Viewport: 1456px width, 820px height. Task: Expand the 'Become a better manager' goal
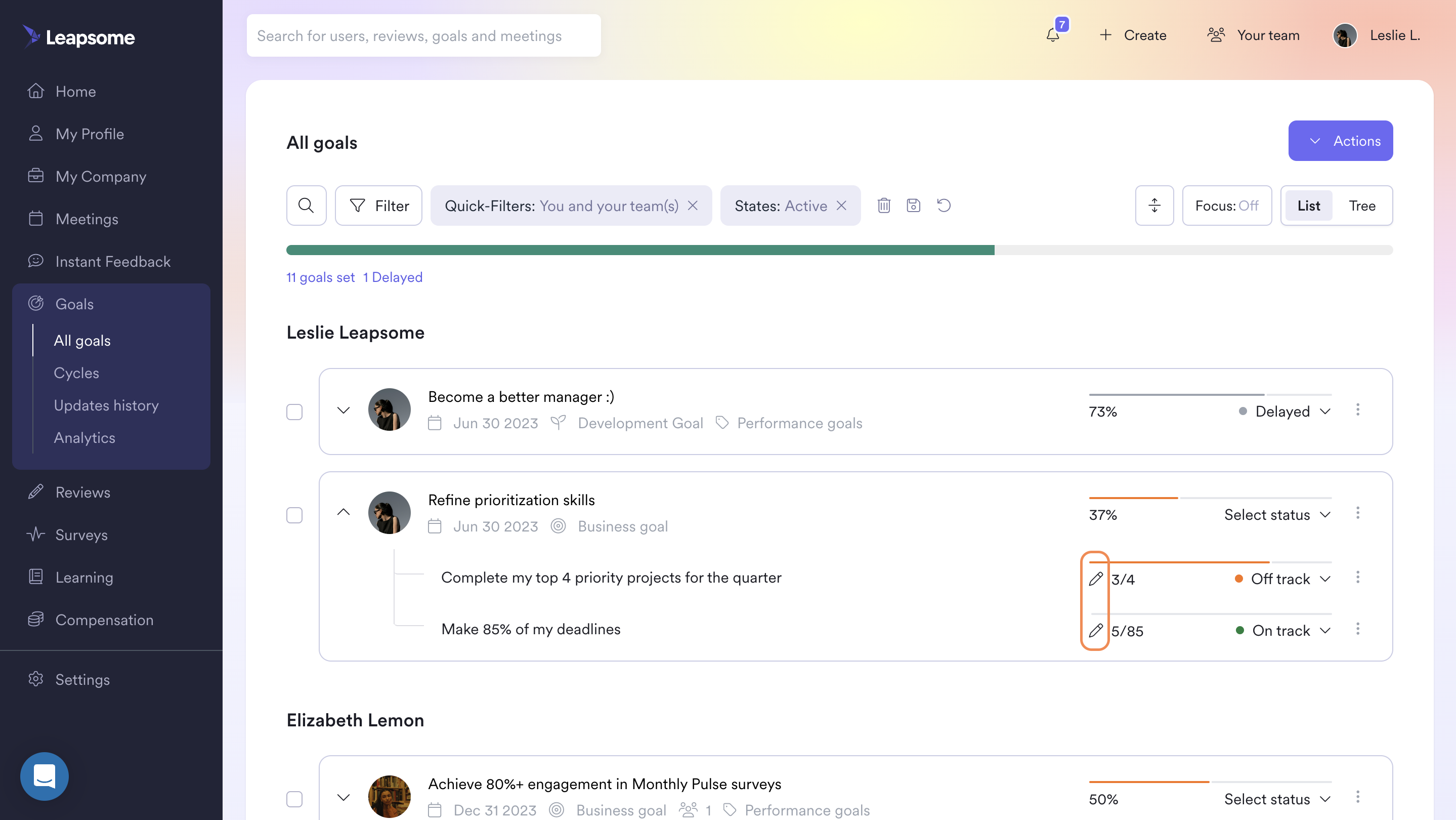pos(343,410)
